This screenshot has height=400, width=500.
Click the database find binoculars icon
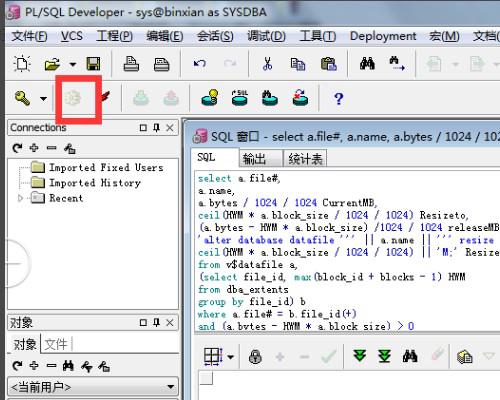point(270,98)
